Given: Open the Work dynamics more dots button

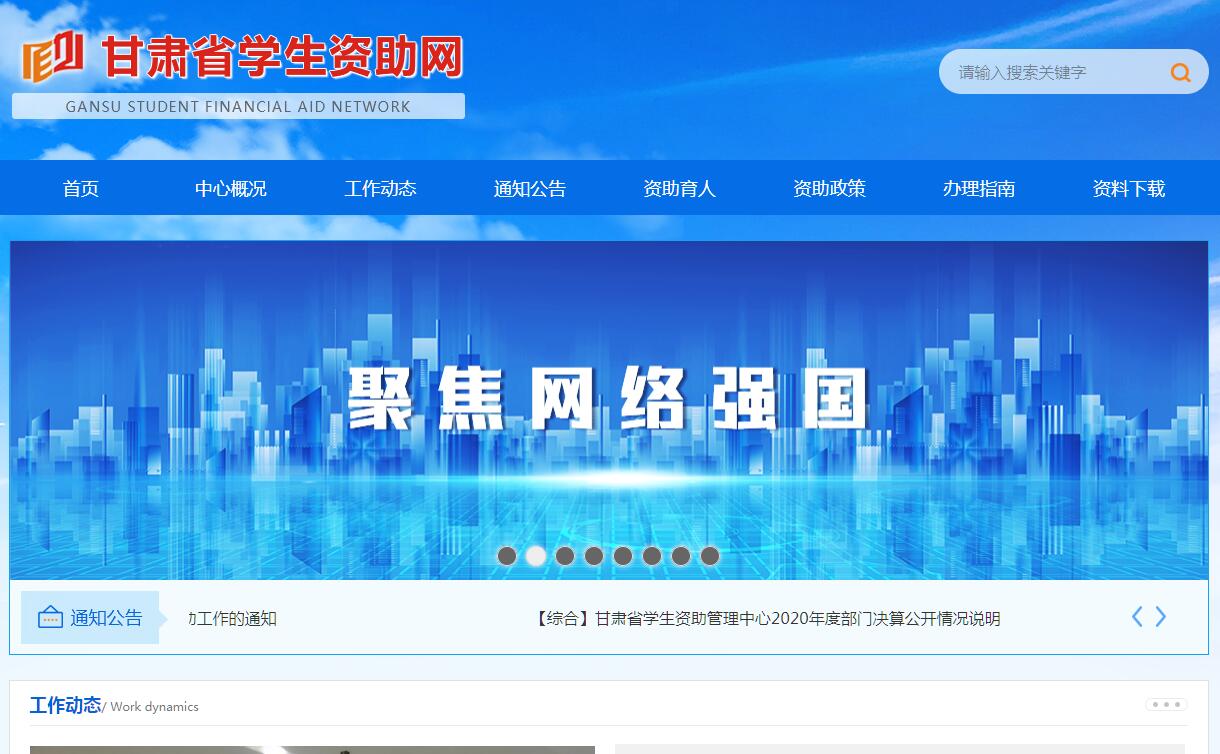Looking at the screenshot, I should (1166, 705).
